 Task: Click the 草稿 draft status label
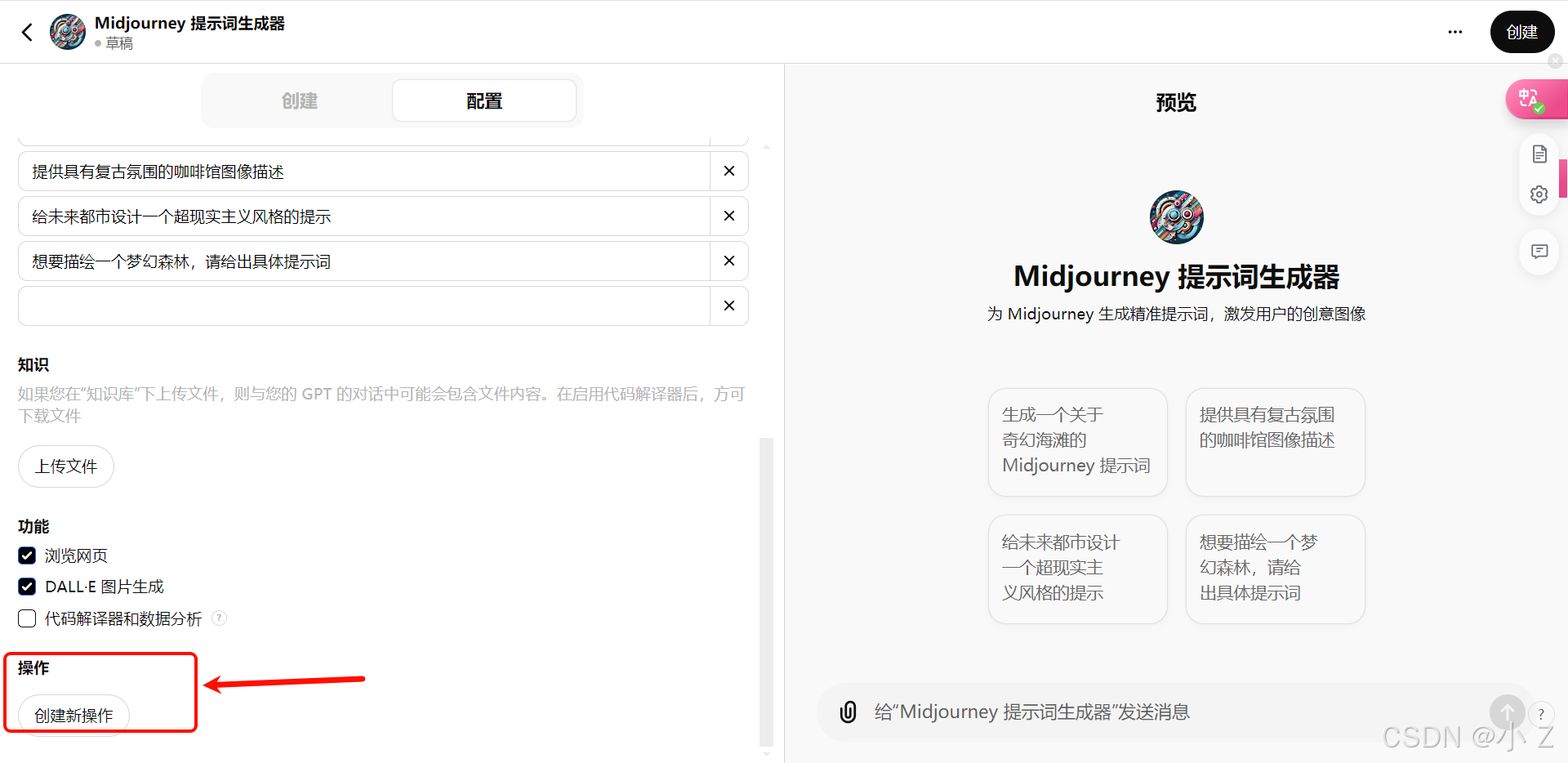click(x=118, y=43)
